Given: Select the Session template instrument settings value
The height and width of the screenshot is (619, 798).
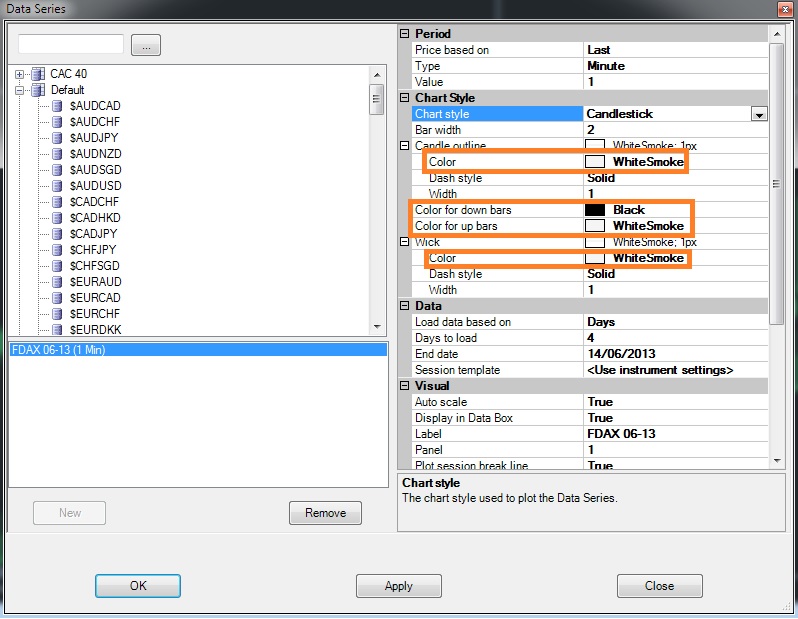Looking at the screenshot, I should 675,370.
